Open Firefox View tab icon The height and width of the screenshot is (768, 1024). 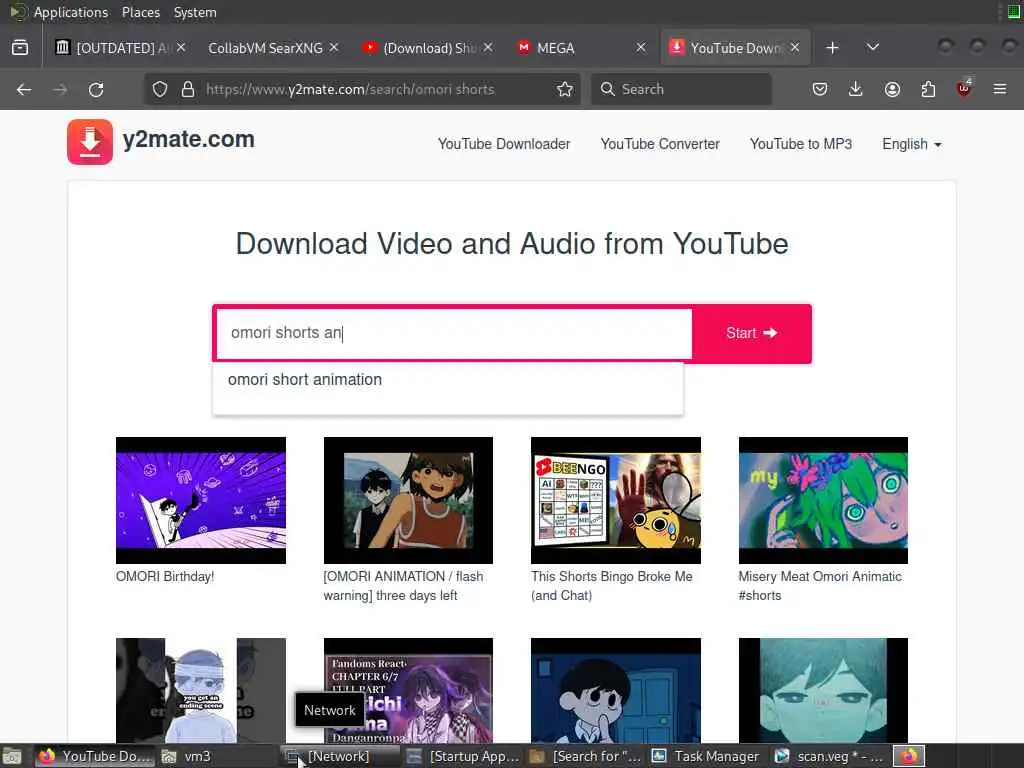click(20, 48)
